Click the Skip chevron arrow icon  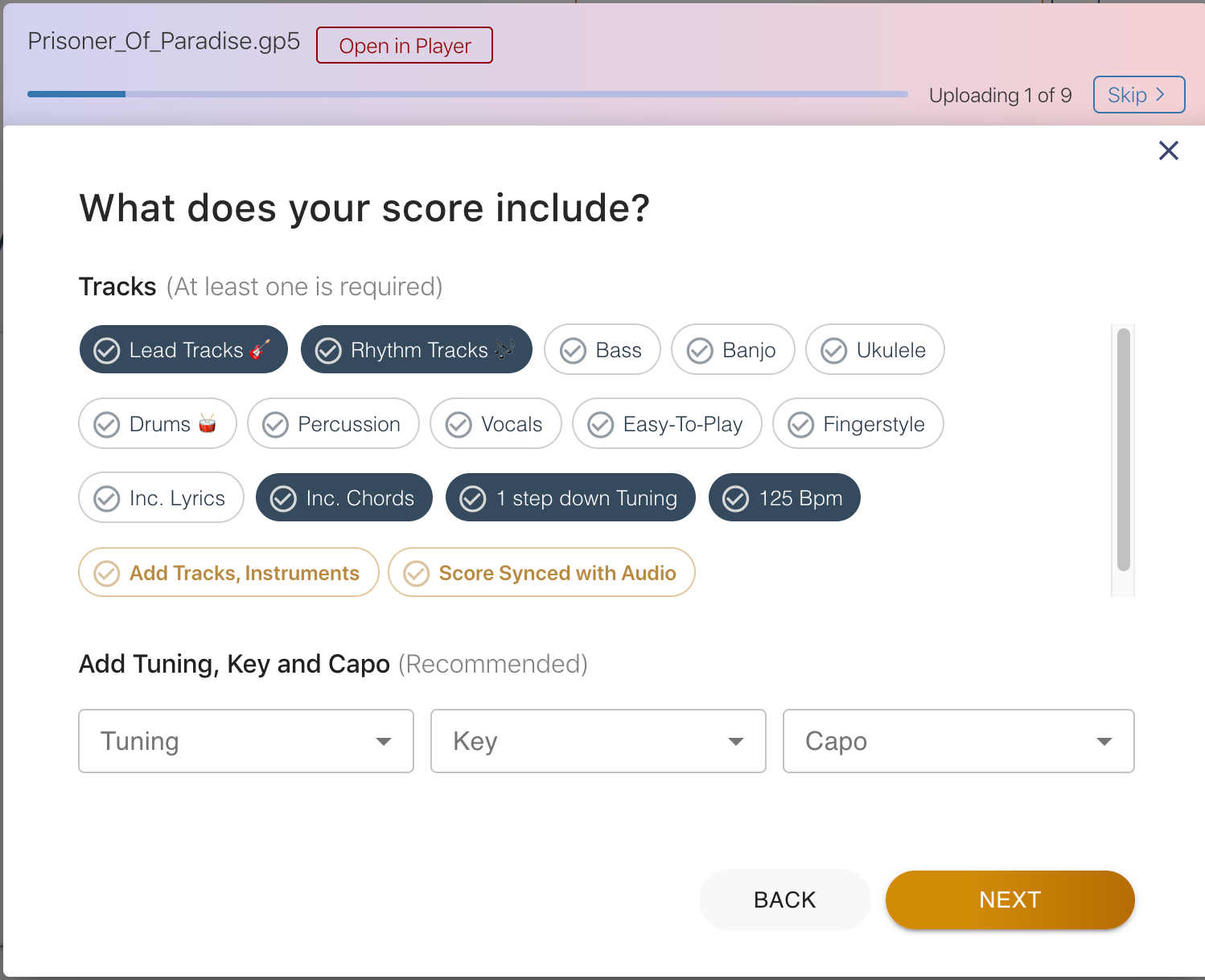pos(1160,94)
